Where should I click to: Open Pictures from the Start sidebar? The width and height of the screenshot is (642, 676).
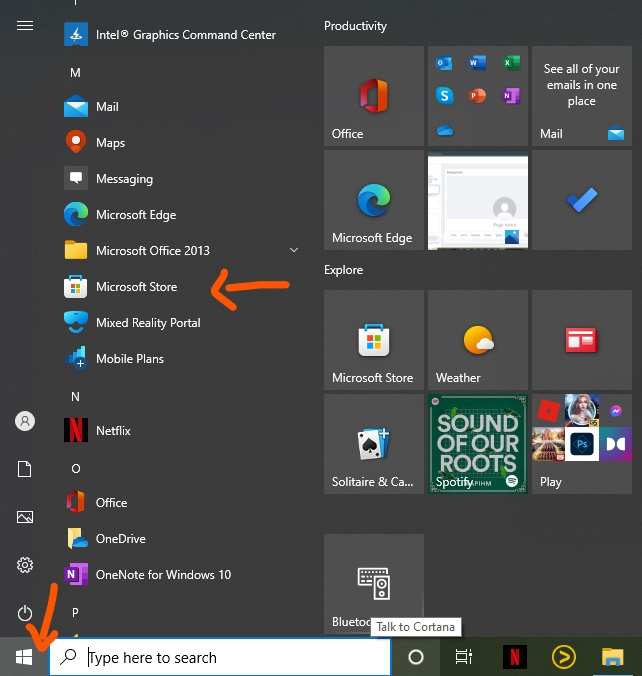pyautogui.click(x=25, y=516)
